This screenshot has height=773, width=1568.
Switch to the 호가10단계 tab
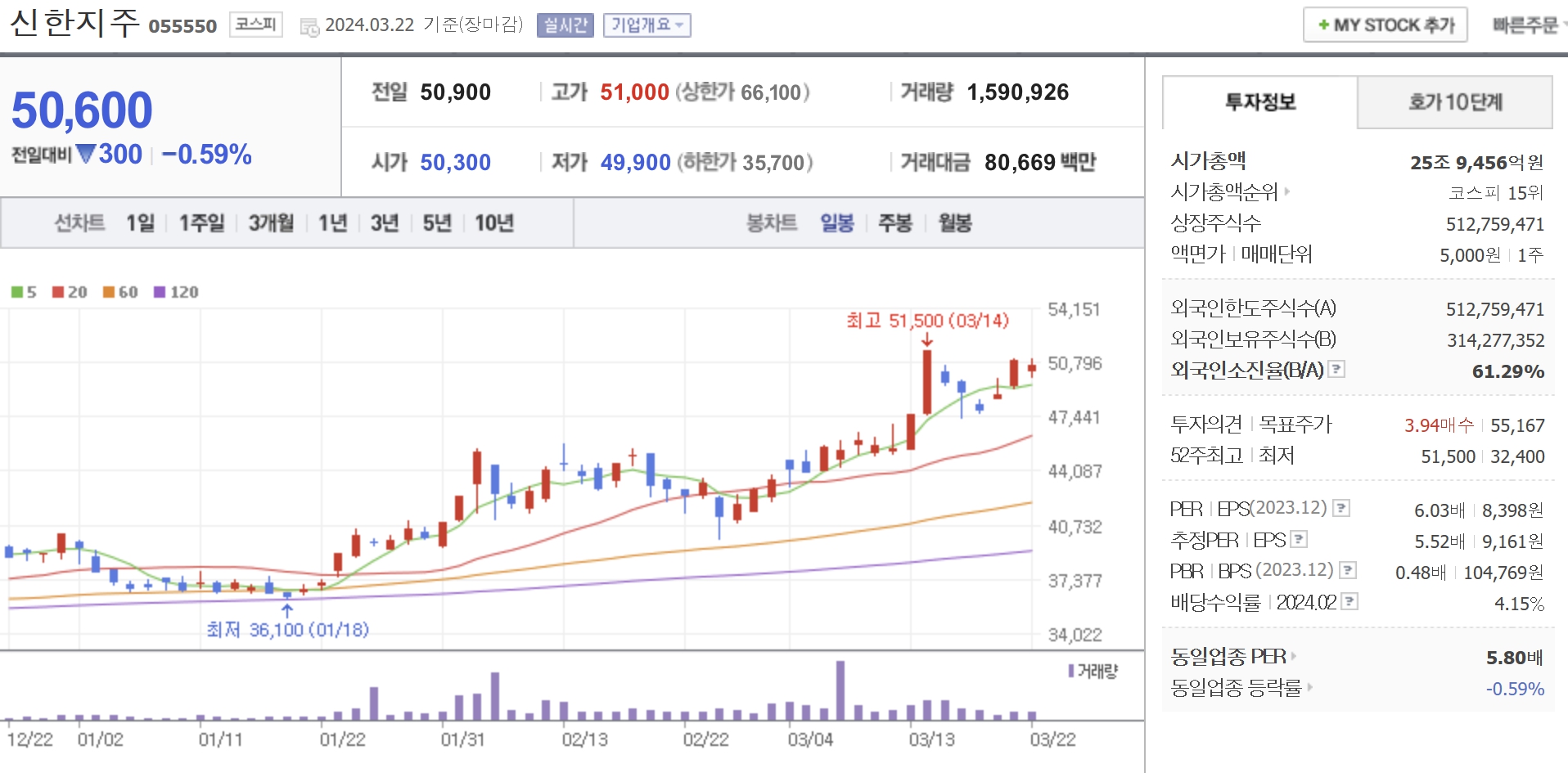[1455, 102]
